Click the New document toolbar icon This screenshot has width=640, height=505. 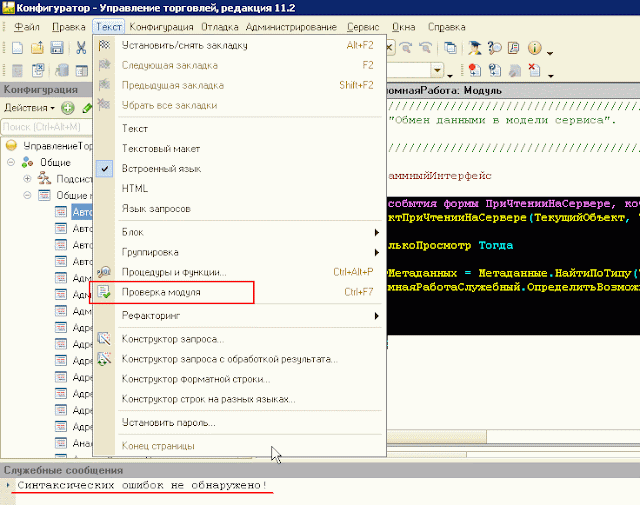pyautogui.click(x=17, y=48)
